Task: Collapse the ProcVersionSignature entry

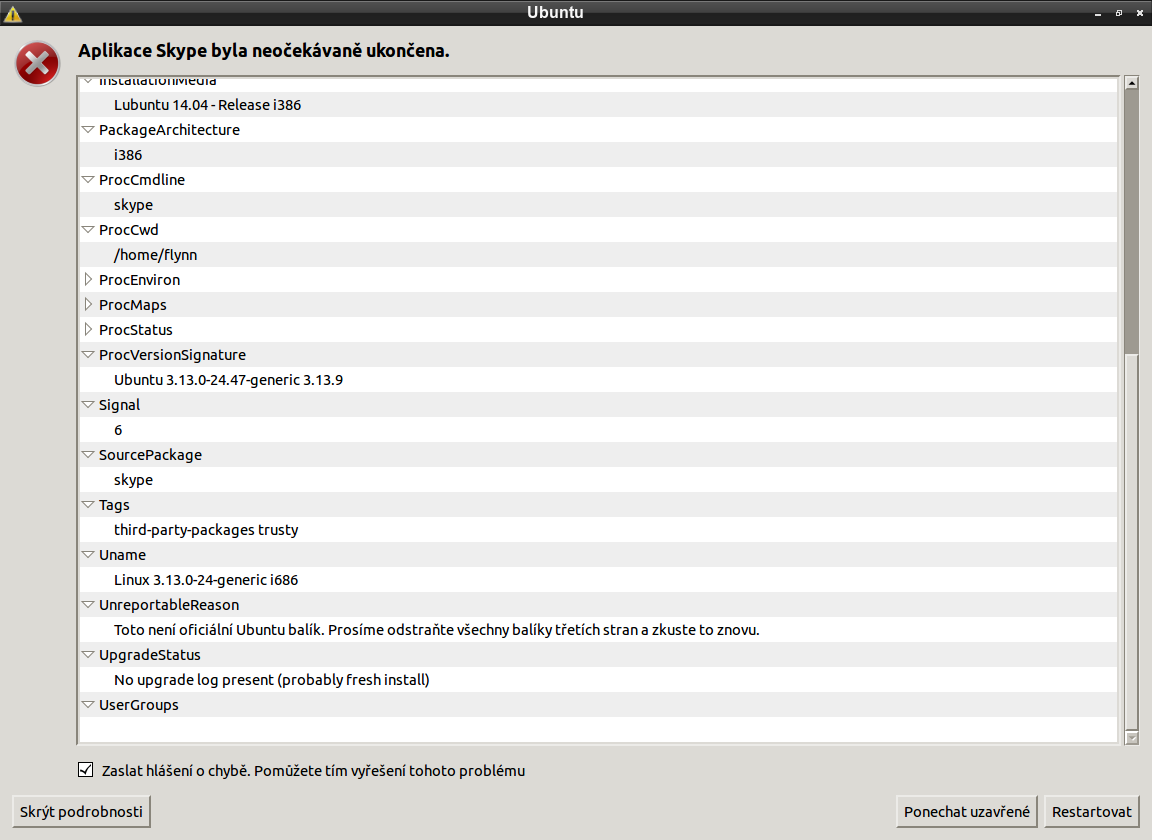Action: [x=88, y=354]
